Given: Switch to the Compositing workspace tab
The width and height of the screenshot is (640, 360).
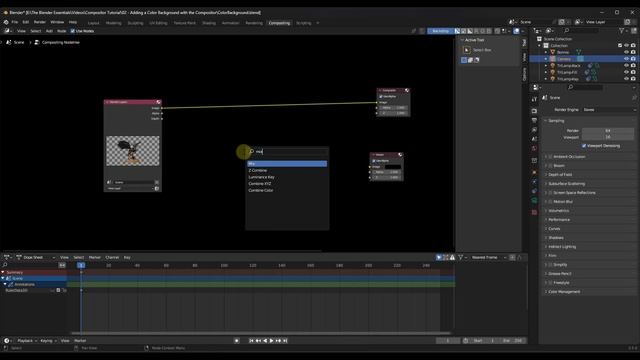Looking at the screenshot, I should tap(279, 23).
